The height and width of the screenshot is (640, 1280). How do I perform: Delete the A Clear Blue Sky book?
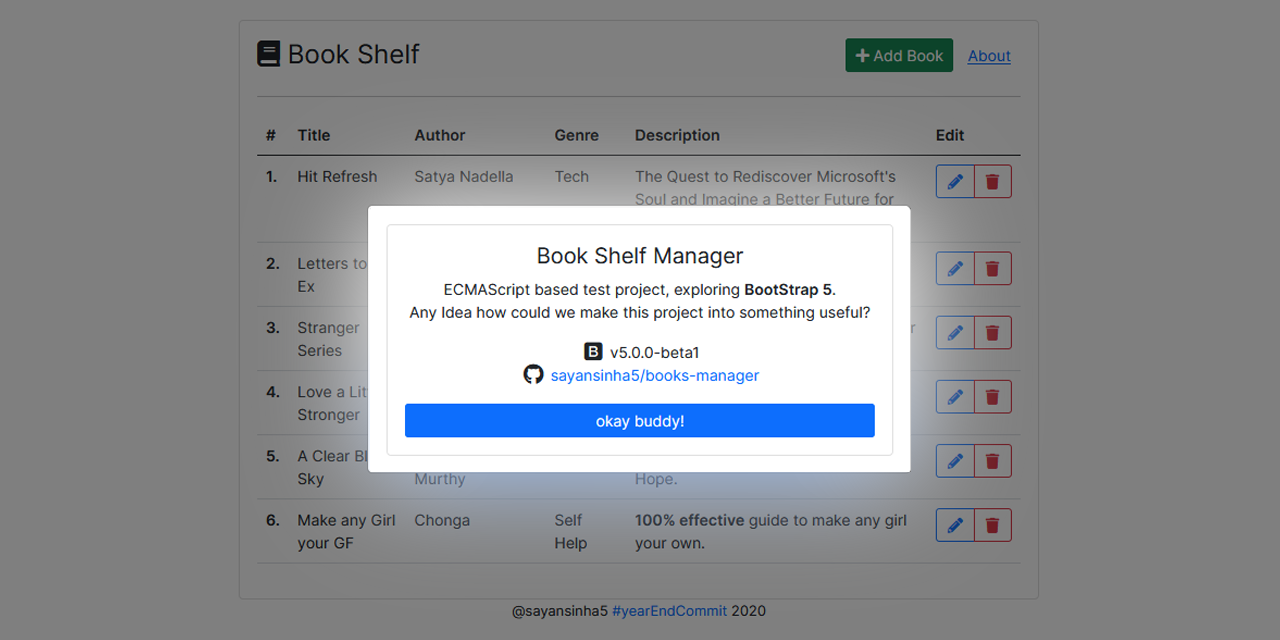pyautogui.click(x=992, y=460)
